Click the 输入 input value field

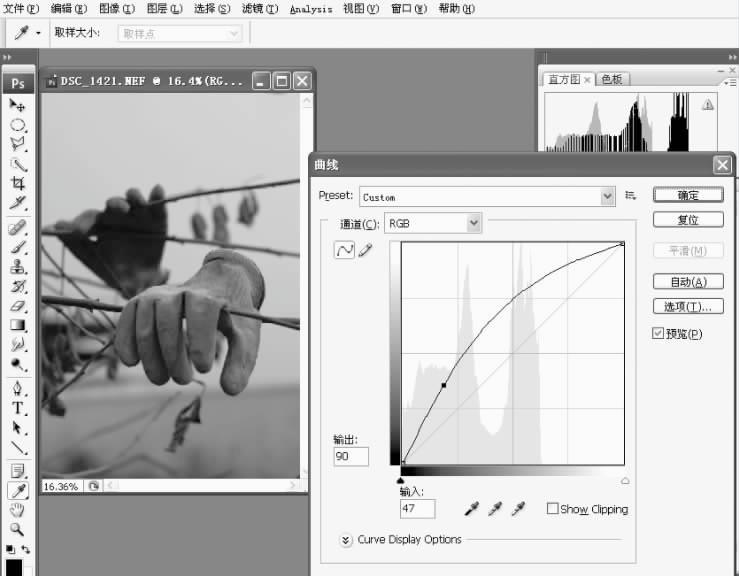click(x=417, y=509)
